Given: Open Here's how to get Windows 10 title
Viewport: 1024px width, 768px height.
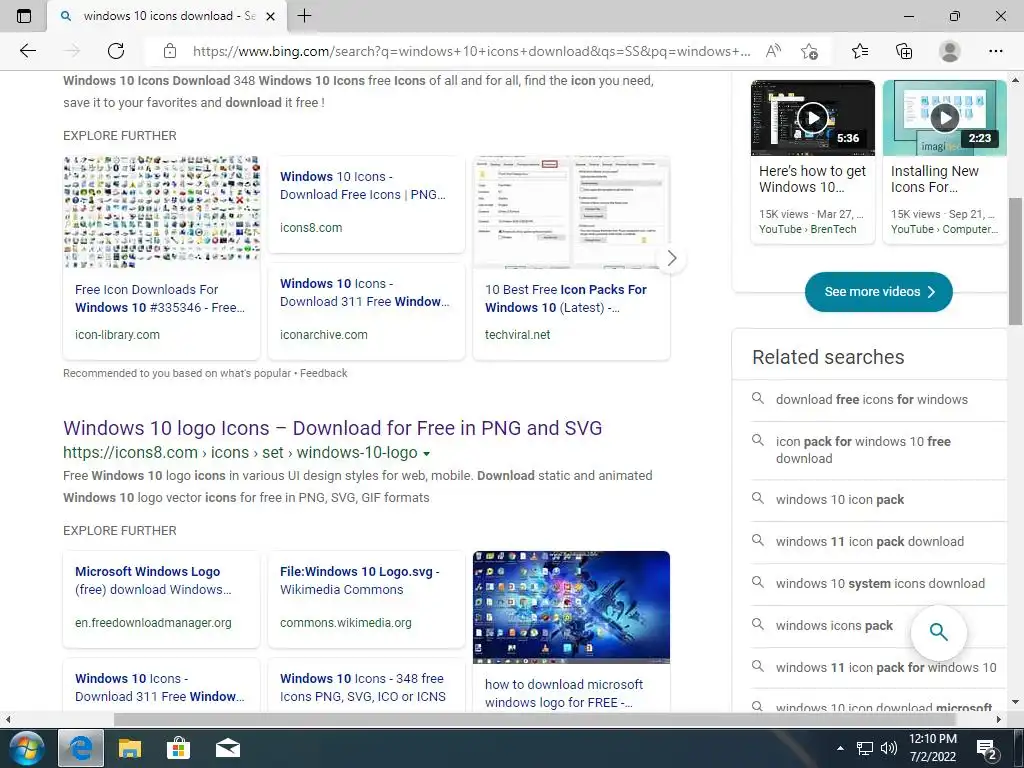Looking at the screenshot, I should click(812, 179).
